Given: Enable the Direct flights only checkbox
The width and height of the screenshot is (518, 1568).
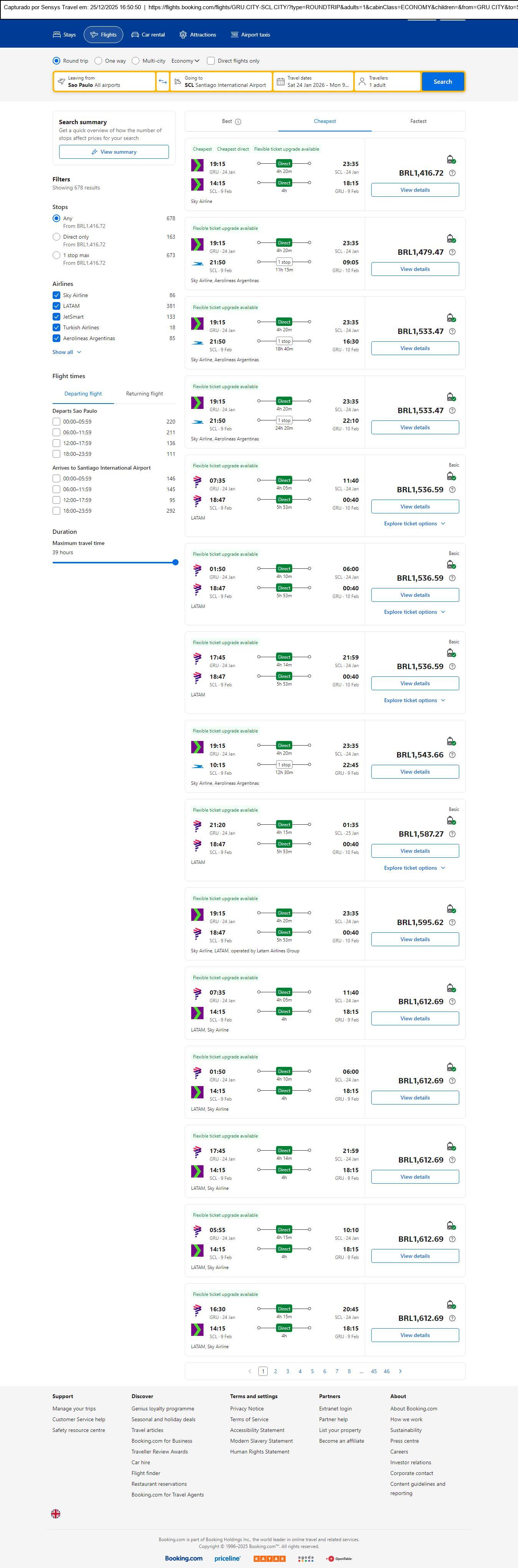Looking at the screenshot, I should (211, 61).
